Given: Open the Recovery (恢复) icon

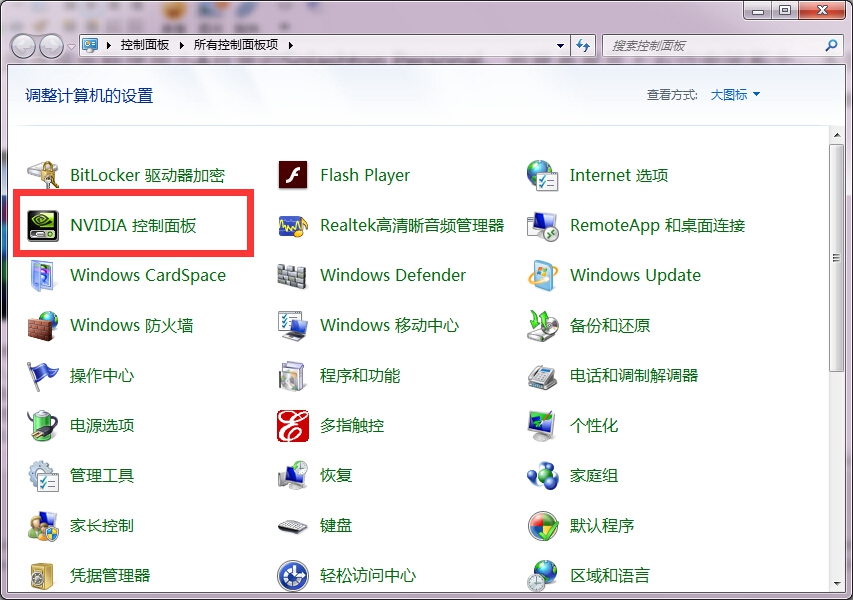Looking at the screenshot, I should (x=293, y=475).
